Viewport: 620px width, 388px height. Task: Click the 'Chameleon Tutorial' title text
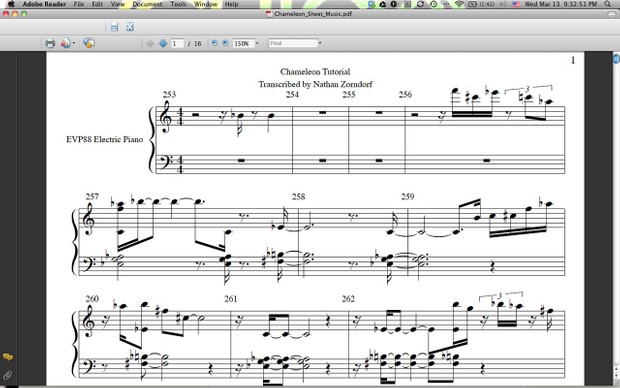(x=315, y=72)
